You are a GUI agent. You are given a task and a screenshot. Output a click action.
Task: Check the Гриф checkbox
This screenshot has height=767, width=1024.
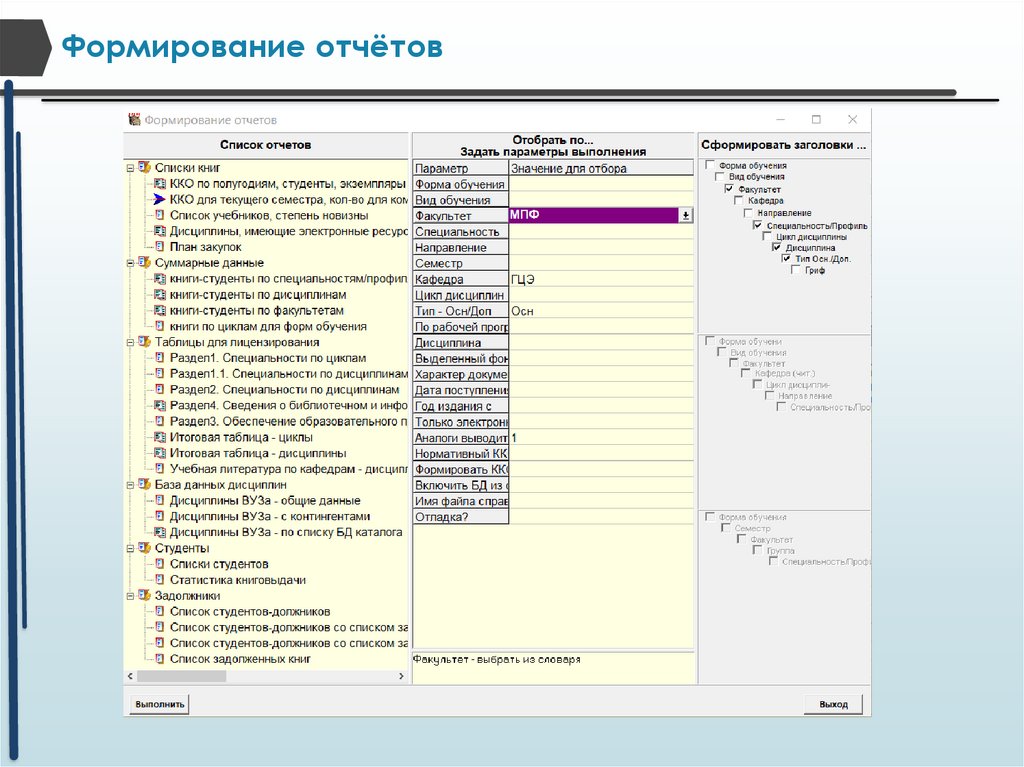tap(795, 270)
